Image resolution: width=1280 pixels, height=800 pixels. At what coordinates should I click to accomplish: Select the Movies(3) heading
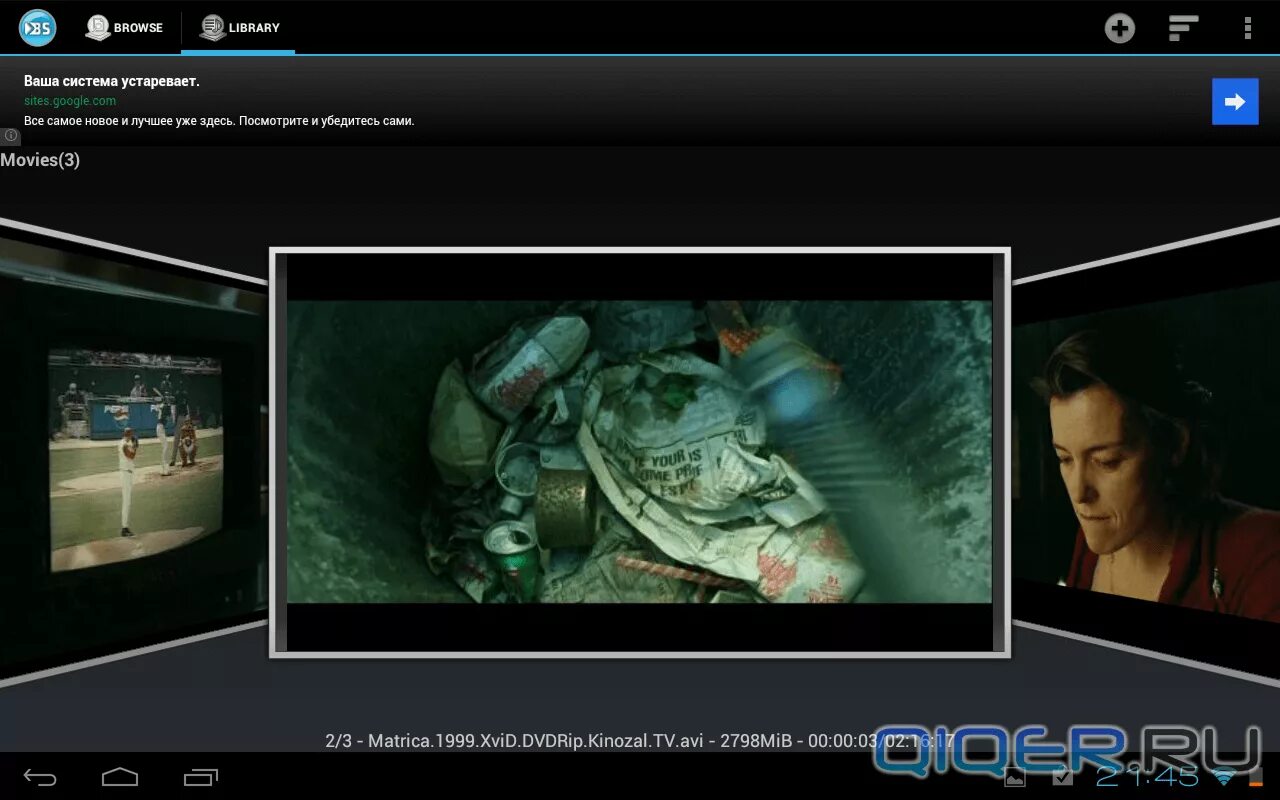point(40,160)
